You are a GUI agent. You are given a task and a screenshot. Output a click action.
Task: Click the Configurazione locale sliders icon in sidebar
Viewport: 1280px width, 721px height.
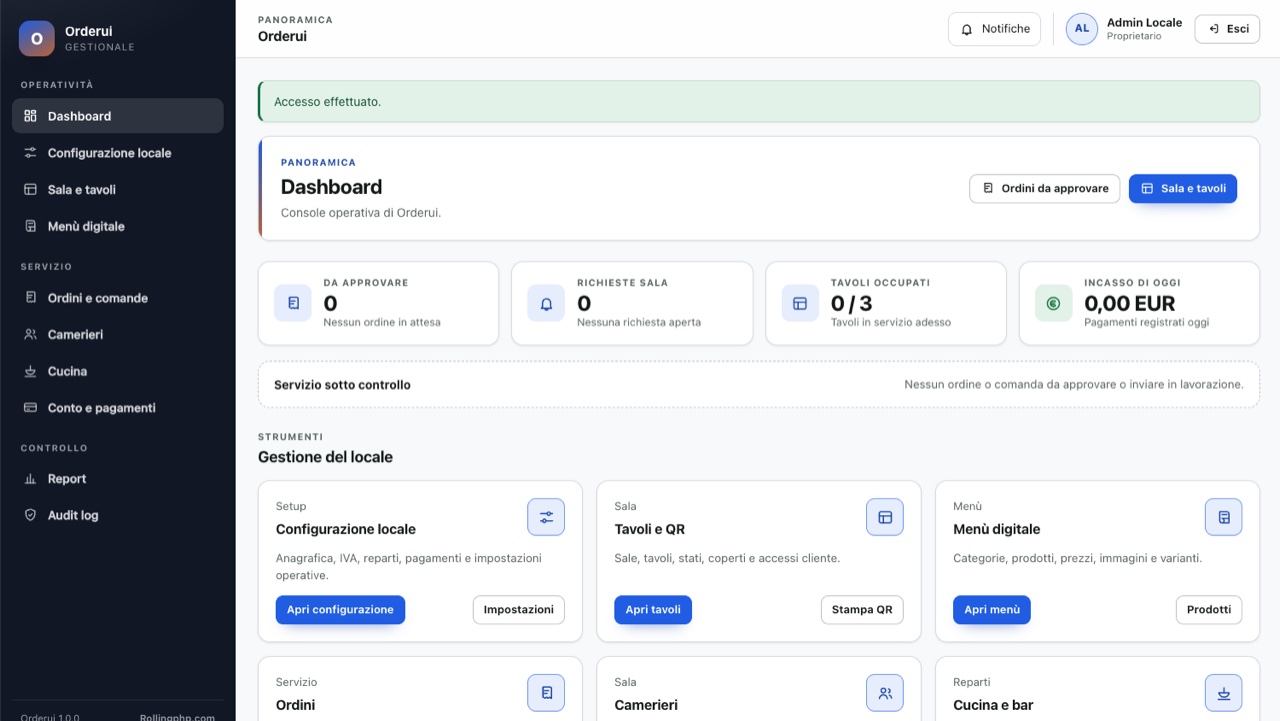pyautogui.click(x=30, y=153)
